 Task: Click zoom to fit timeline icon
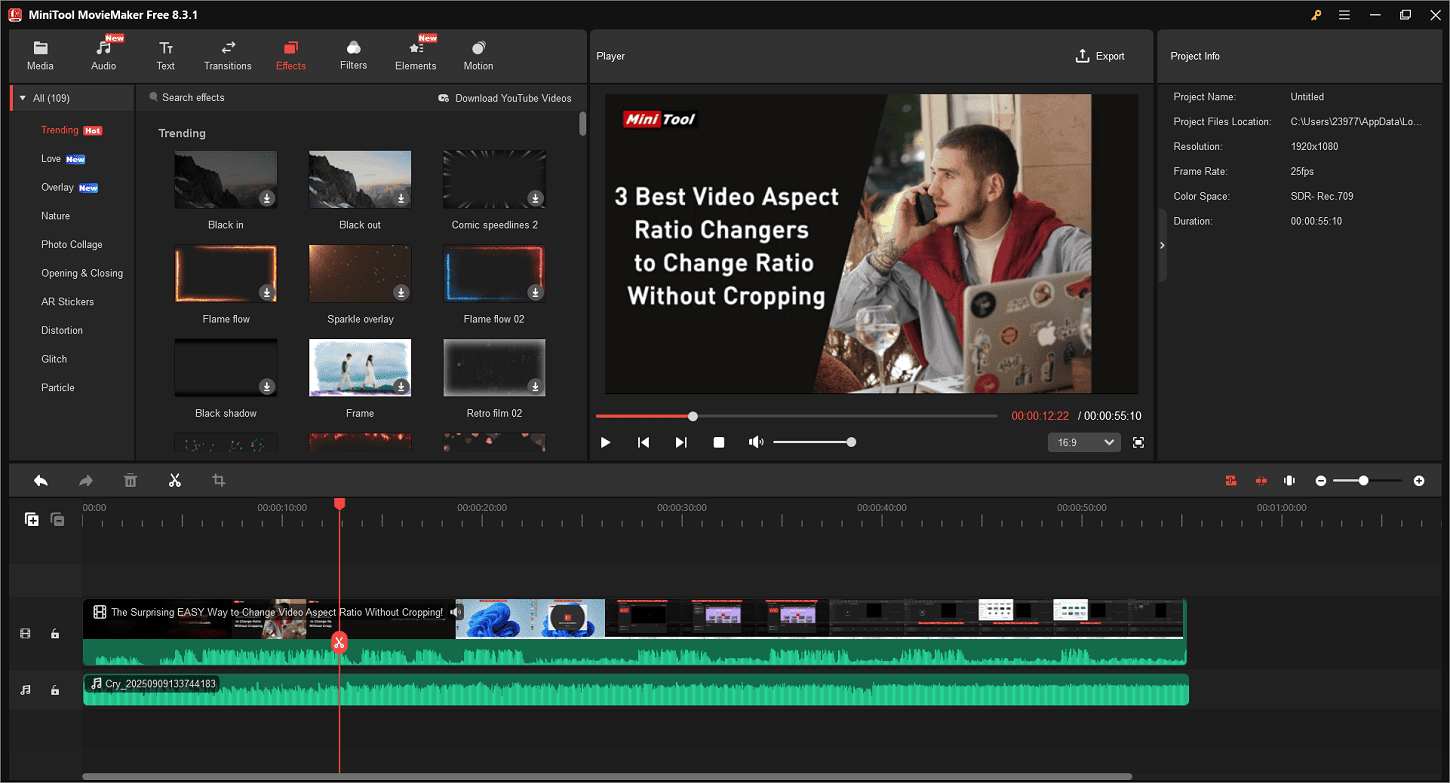pos(1289,481)
